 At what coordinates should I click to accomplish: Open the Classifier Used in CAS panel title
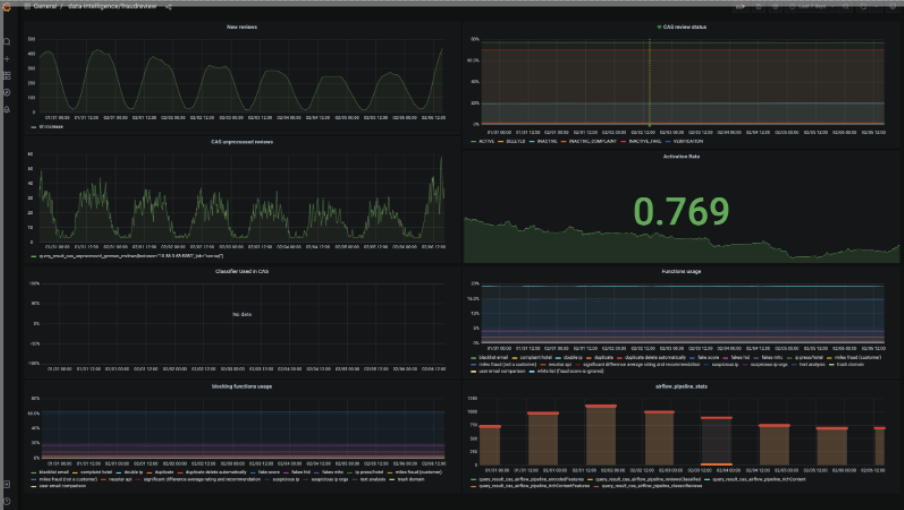pos(242,271)
